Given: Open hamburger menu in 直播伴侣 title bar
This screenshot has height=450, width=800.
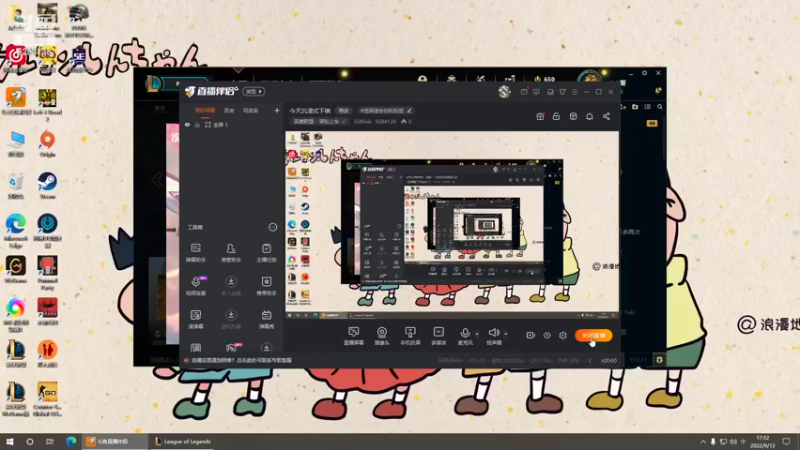Looking at the screenshot, I should pos(574,92).
